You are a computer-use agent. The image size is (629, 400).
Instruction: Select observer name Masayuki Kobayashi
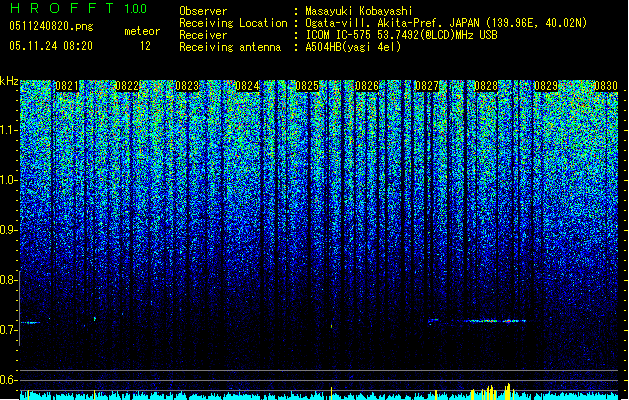coord(359,11)
